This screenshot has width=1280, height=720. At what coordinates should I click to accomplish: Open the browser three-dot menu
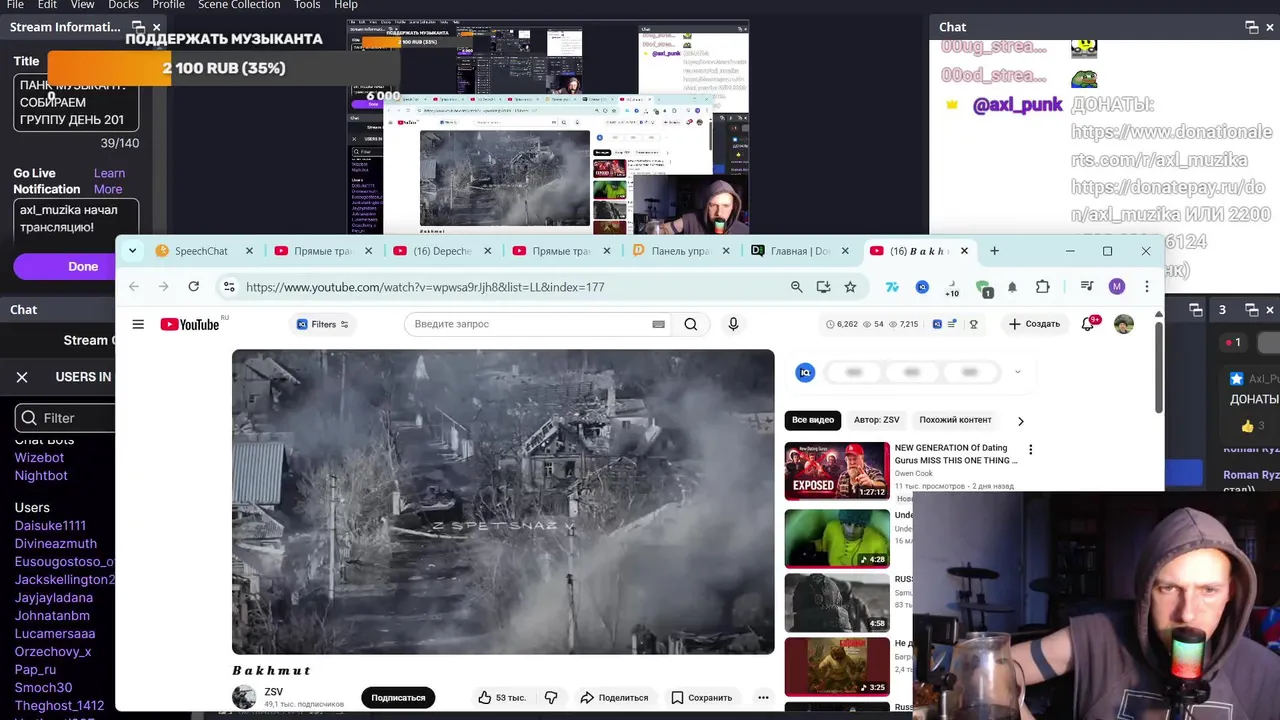[1146, 287]
